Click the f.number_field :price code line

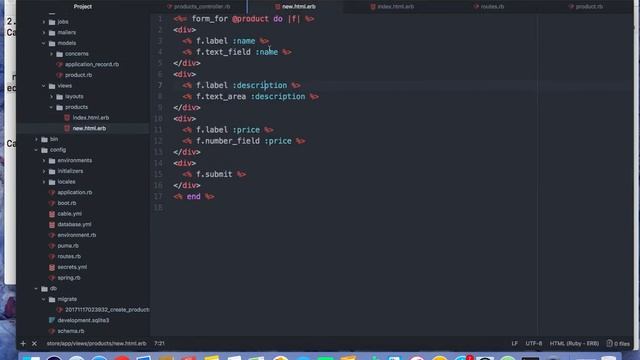244,141
